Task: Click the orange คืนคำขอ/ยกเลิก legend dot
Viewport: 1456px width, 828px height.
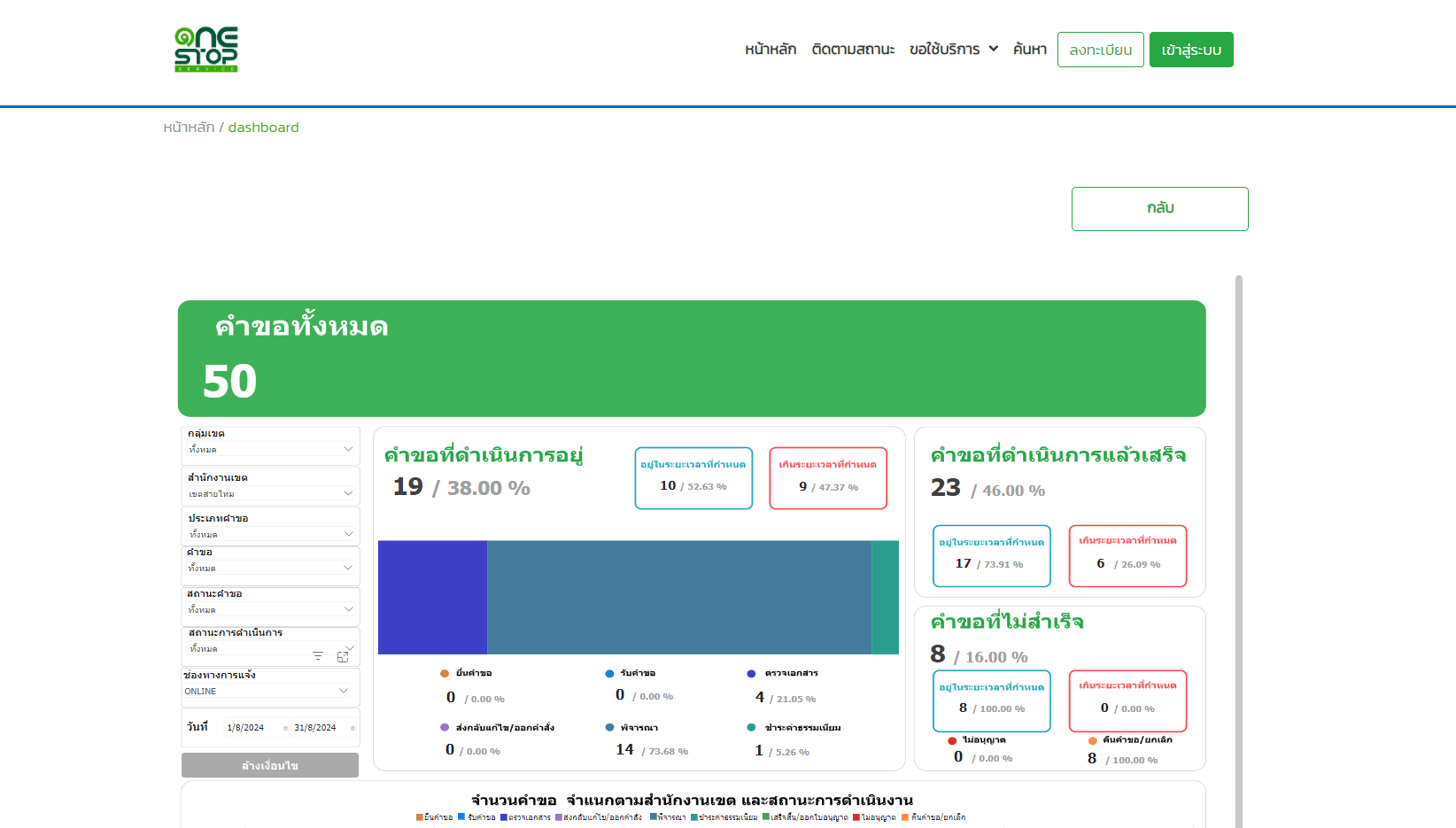Action: pos(1093,740)
